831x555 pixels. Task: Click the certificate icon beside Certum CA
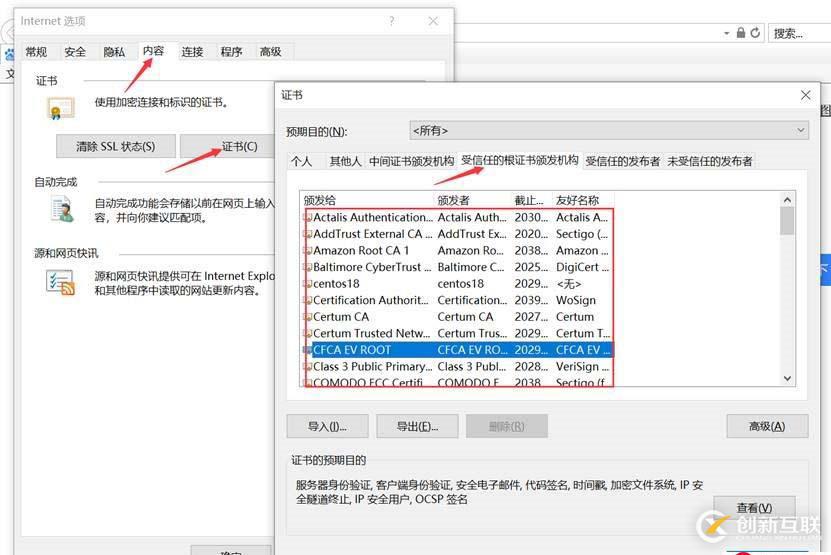click(307, 316)
